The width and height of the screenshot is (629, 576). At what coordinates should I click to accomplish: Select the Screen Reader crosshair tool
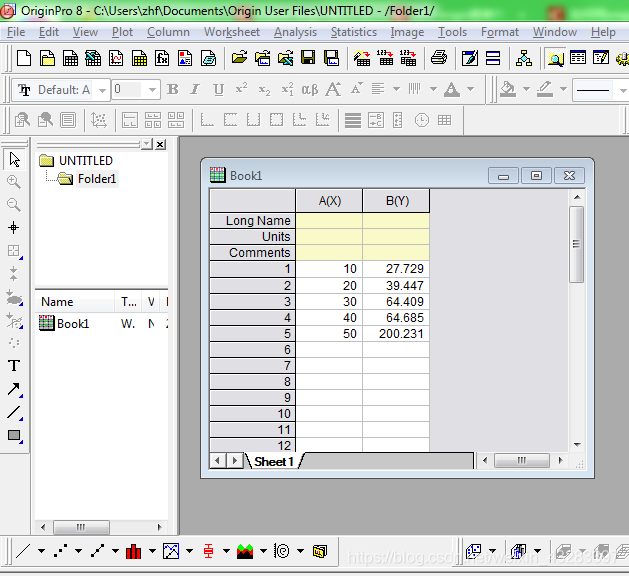(14, 227)
